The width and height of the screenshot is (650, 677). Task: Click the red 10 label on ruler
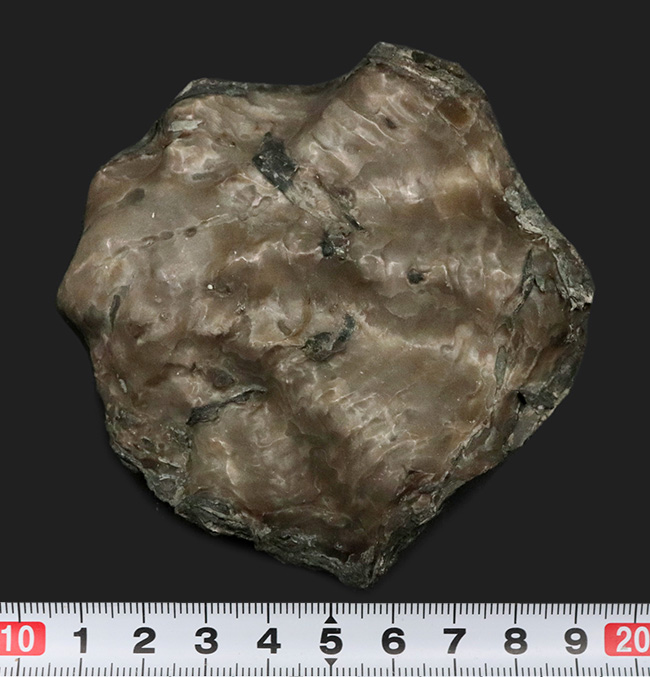[21, 639]
